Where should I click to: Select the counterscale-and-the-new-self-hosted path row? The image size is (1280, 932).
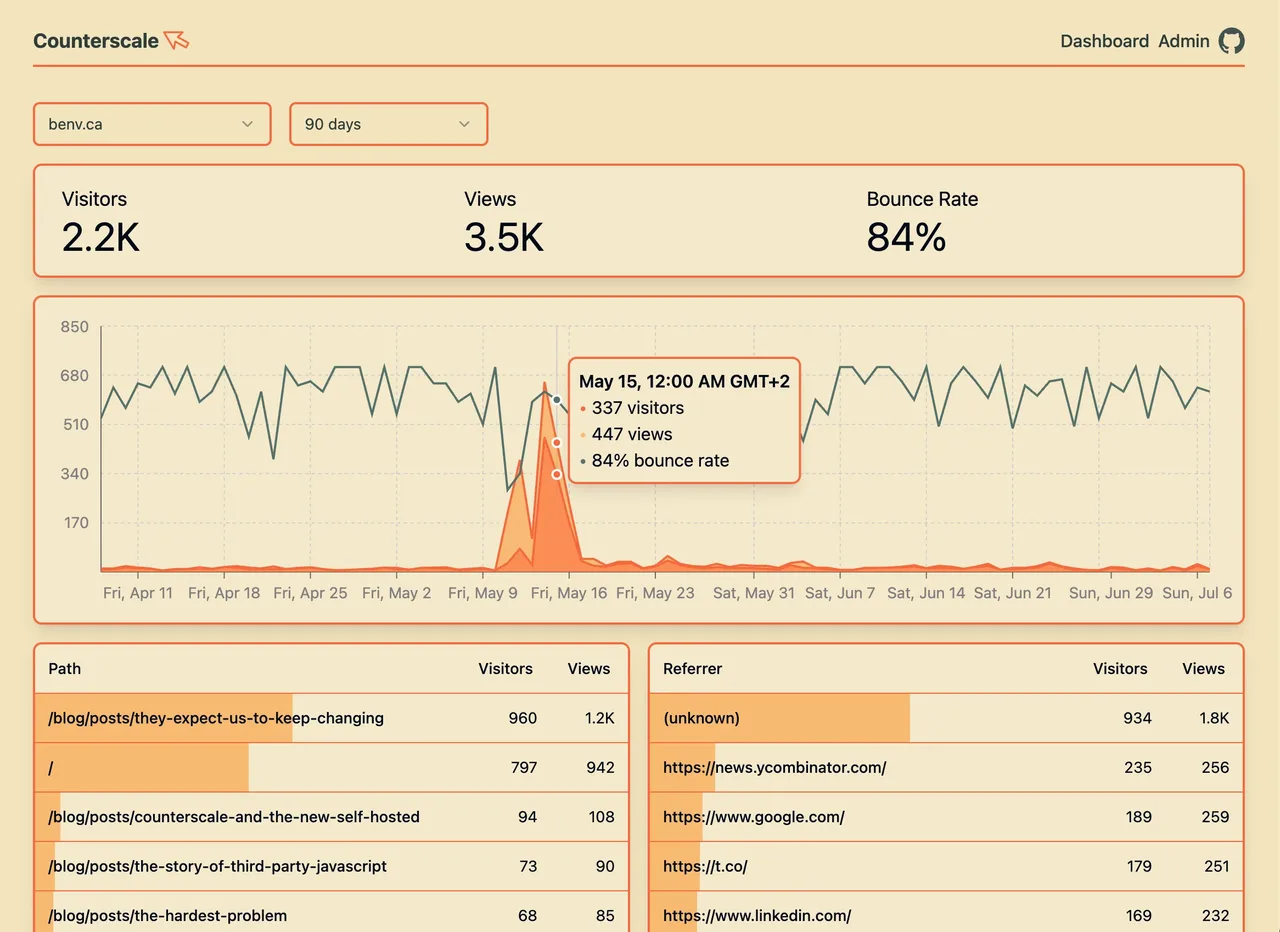tap(331, 817)
